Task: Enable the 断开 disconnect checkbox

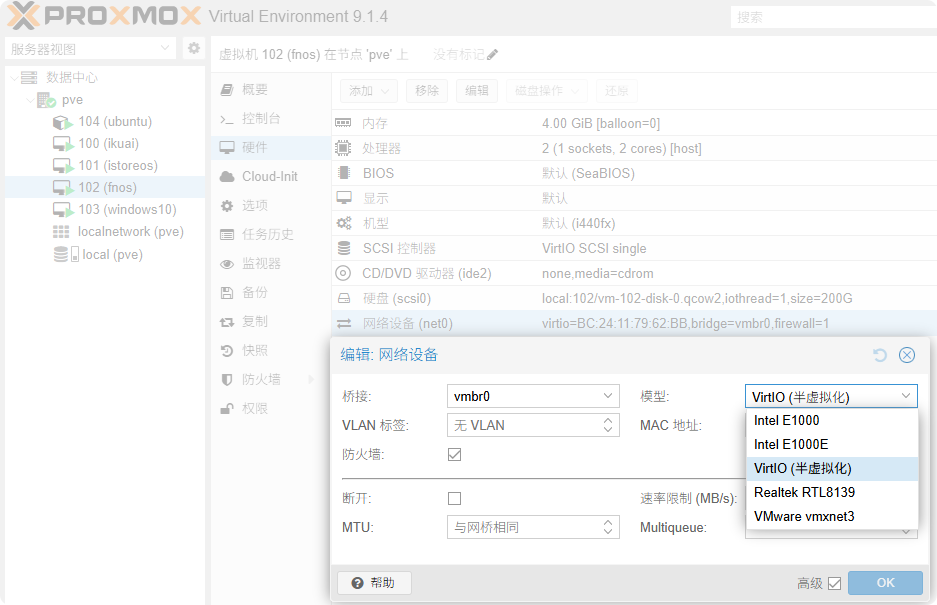Action: pos(455,497)
